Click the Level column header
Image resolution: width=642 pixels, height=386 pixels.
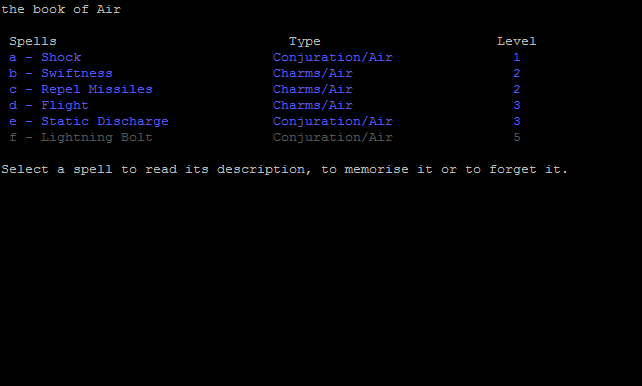516,41
